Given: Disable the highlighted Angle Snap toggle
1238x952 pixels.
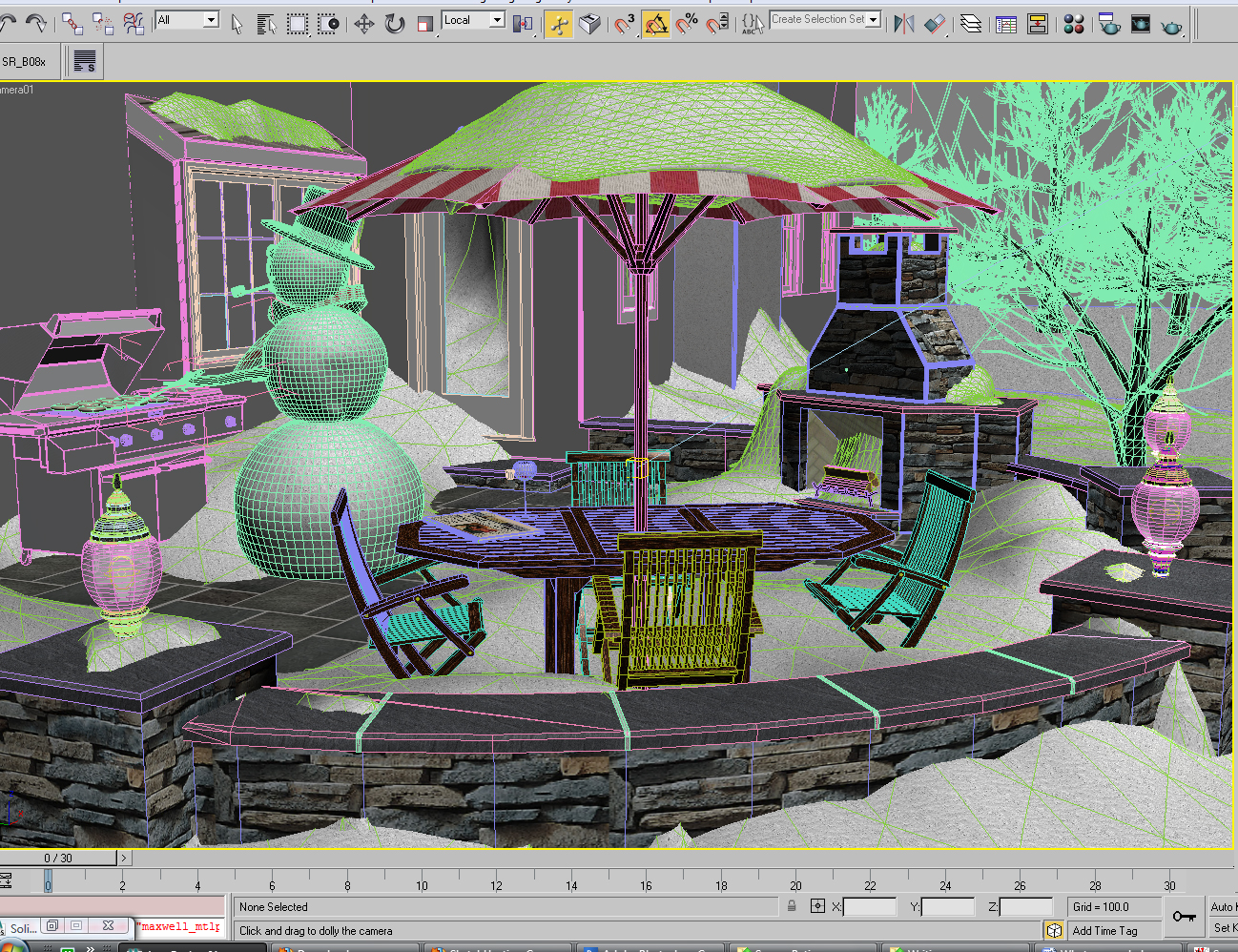Looking at the screenshot, I should click(656, 23).
